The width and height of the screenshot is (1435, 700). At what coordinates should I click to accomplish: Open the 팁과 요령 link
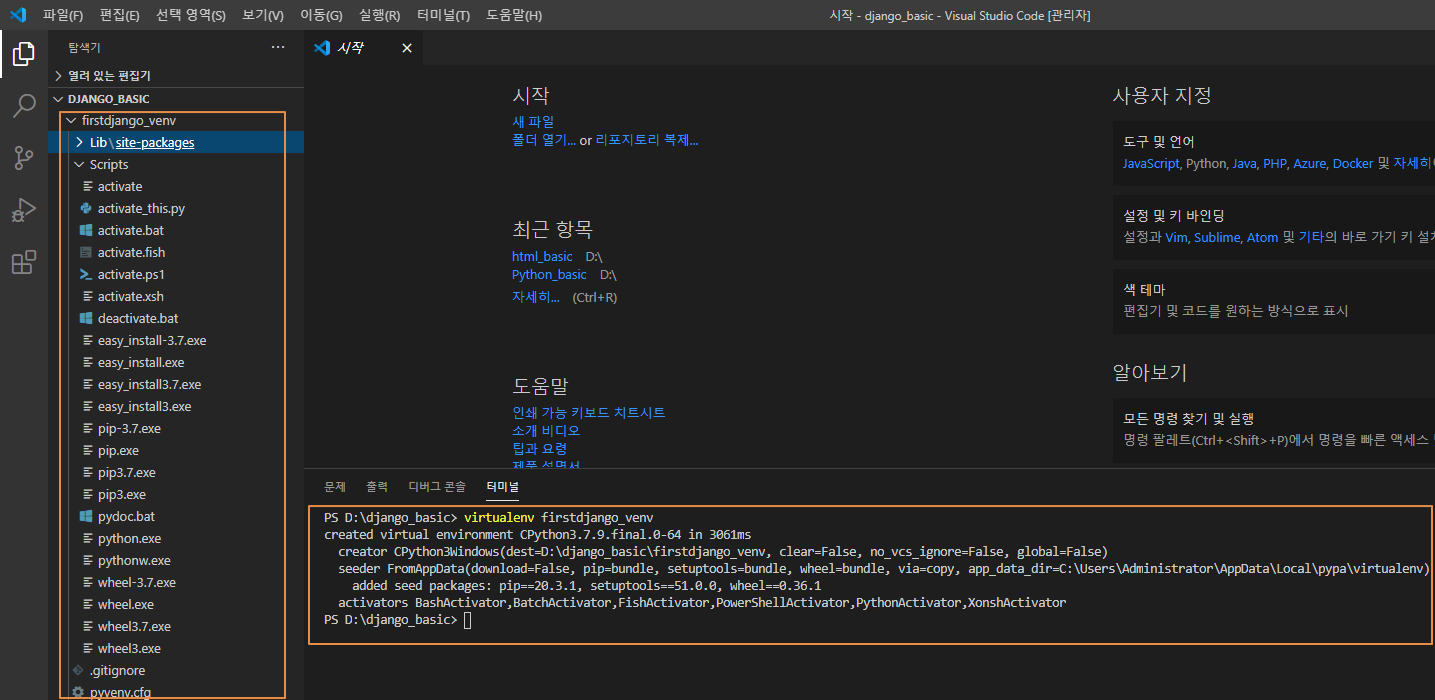pyautogui.click(x=540, y=448)
